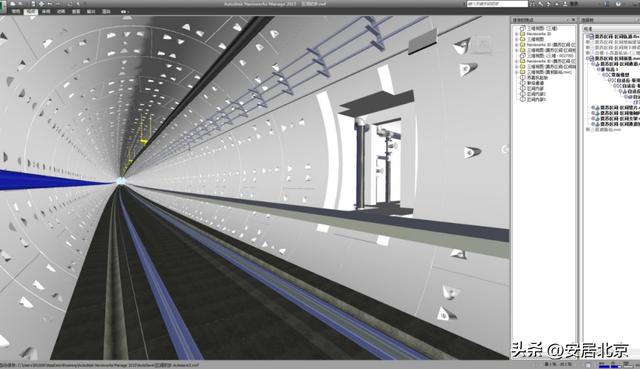Open the sheet browser icon in status bar

tap(588, 365)
